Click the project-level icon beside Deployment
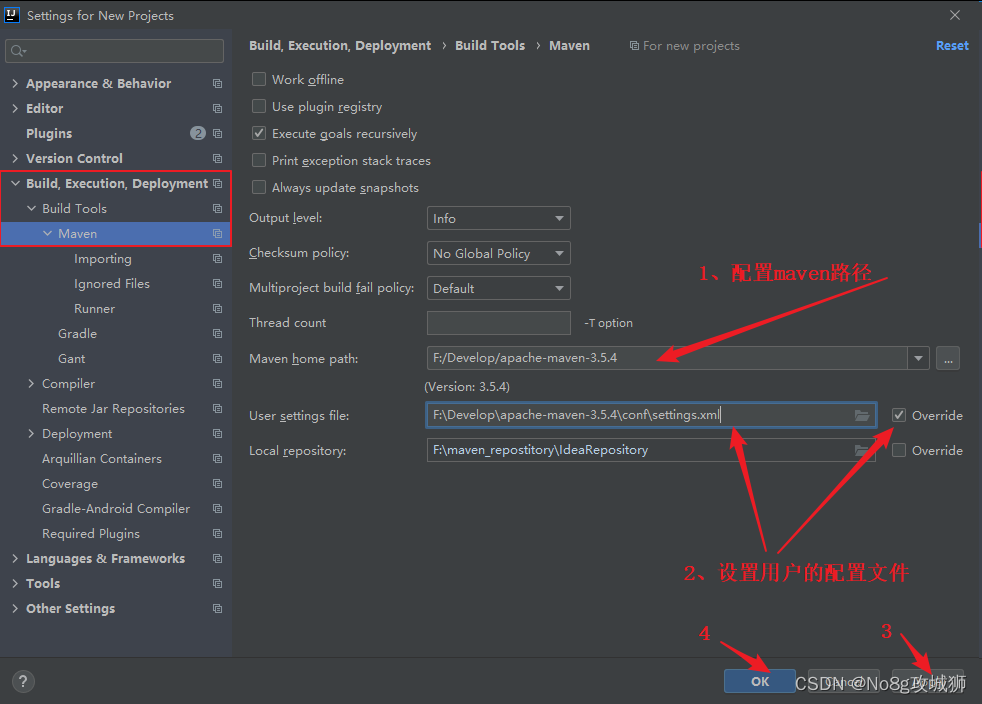The image size is (982, 704). tap(217, 433)
